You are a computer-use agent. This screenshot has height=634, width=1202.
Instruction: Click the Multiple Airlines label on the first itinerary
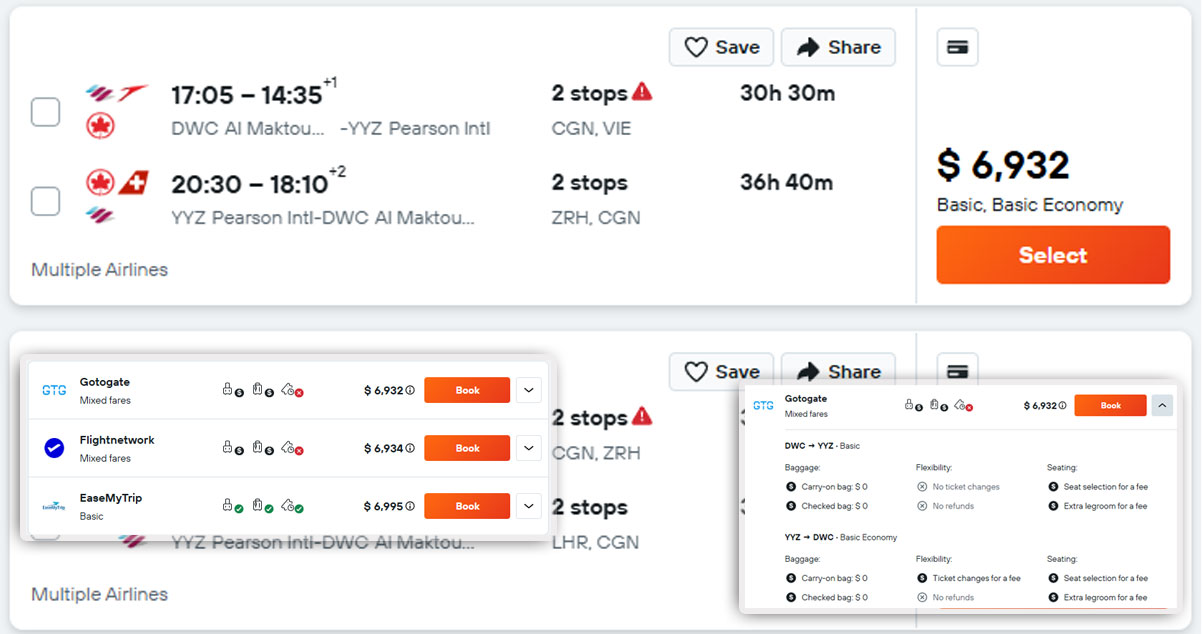tap(99, 269)
